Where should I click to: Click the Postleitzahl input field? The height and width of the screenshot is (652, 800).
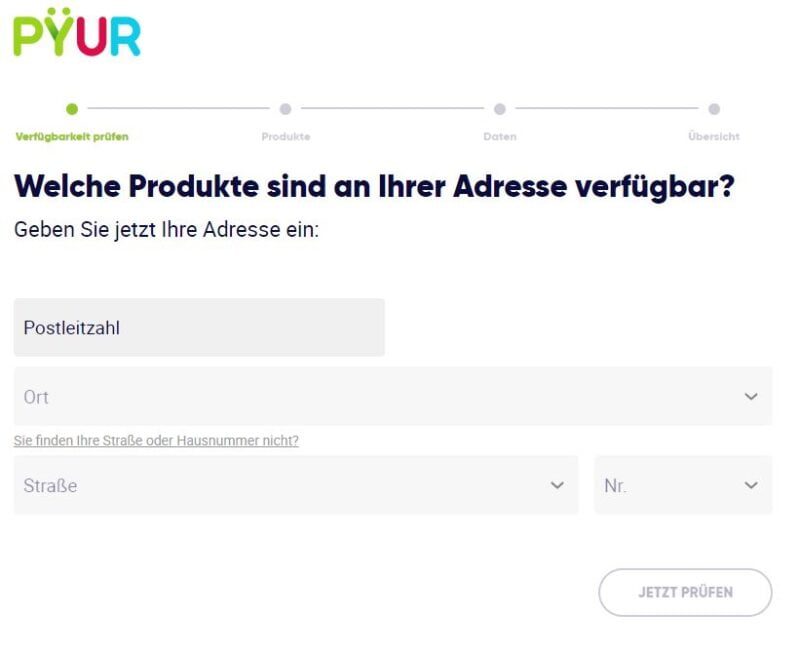pyautogui.click(x=197, y=327)
